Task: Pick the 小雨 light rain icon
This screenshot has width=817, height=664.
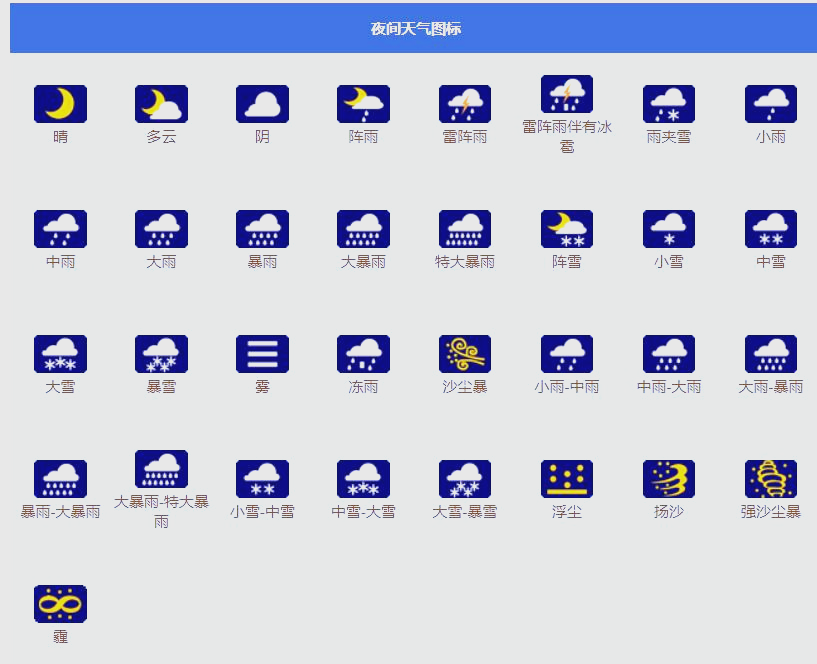Action: (771, 104)
